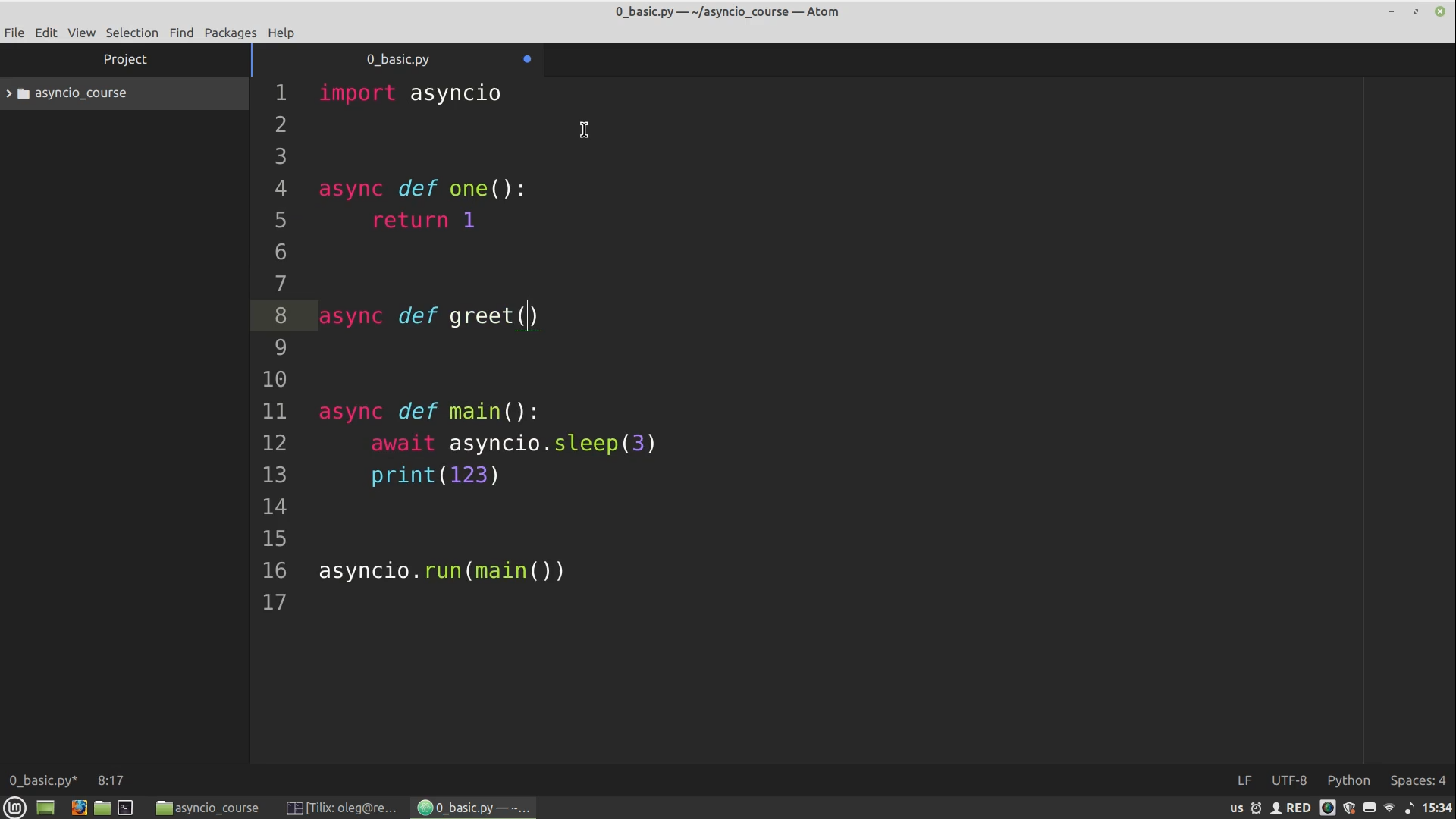The width and height of the screenshot is (1456, 819).
Task: Open the Linux Mint start menu icon
Action: 15,808
